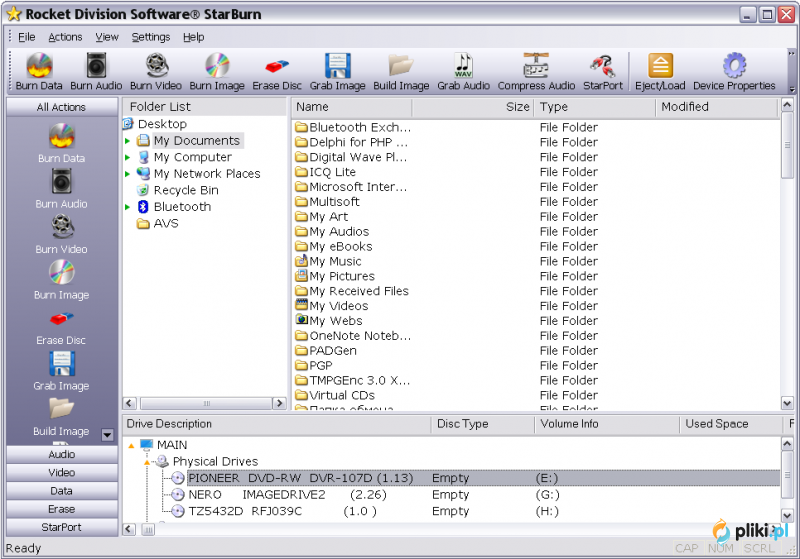
Task: Open the Settings menu
Action: 151,37
